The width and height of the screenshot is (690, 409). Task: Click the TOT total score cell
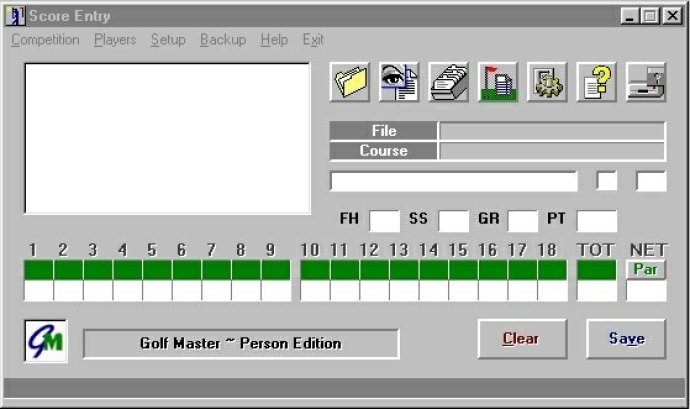(597, 291)
